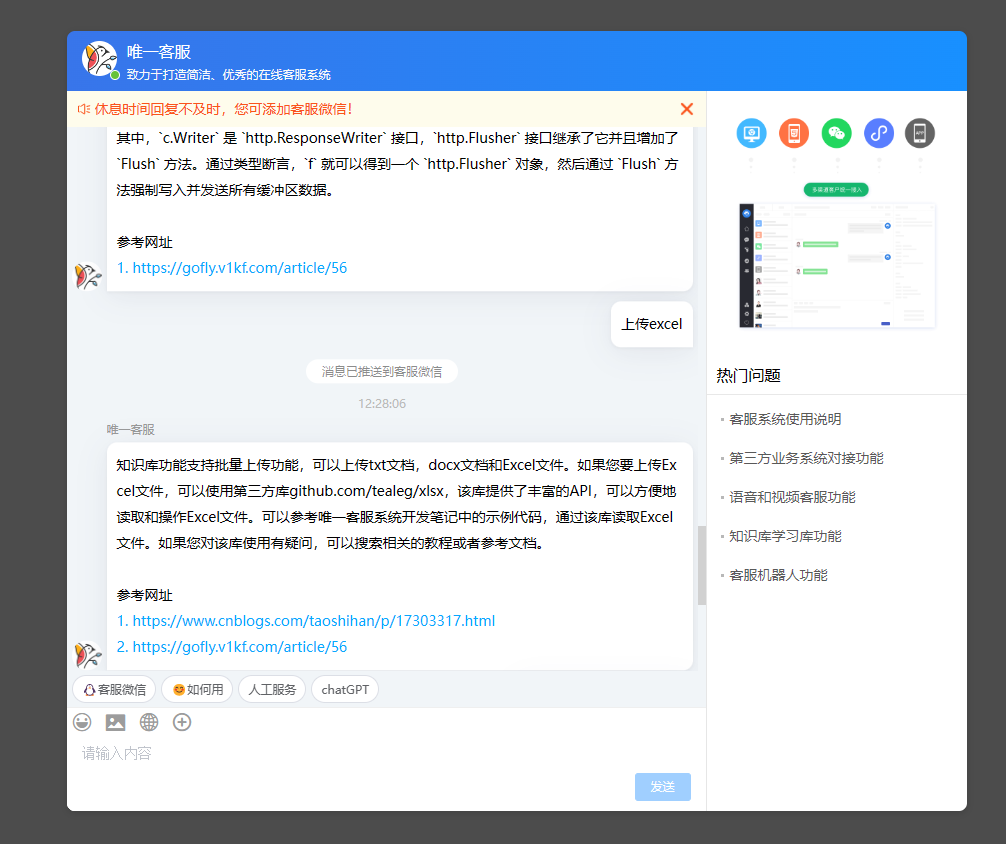
Task: Open 第三方业务系统对接功能 hot question
Action: pos(806,458)
